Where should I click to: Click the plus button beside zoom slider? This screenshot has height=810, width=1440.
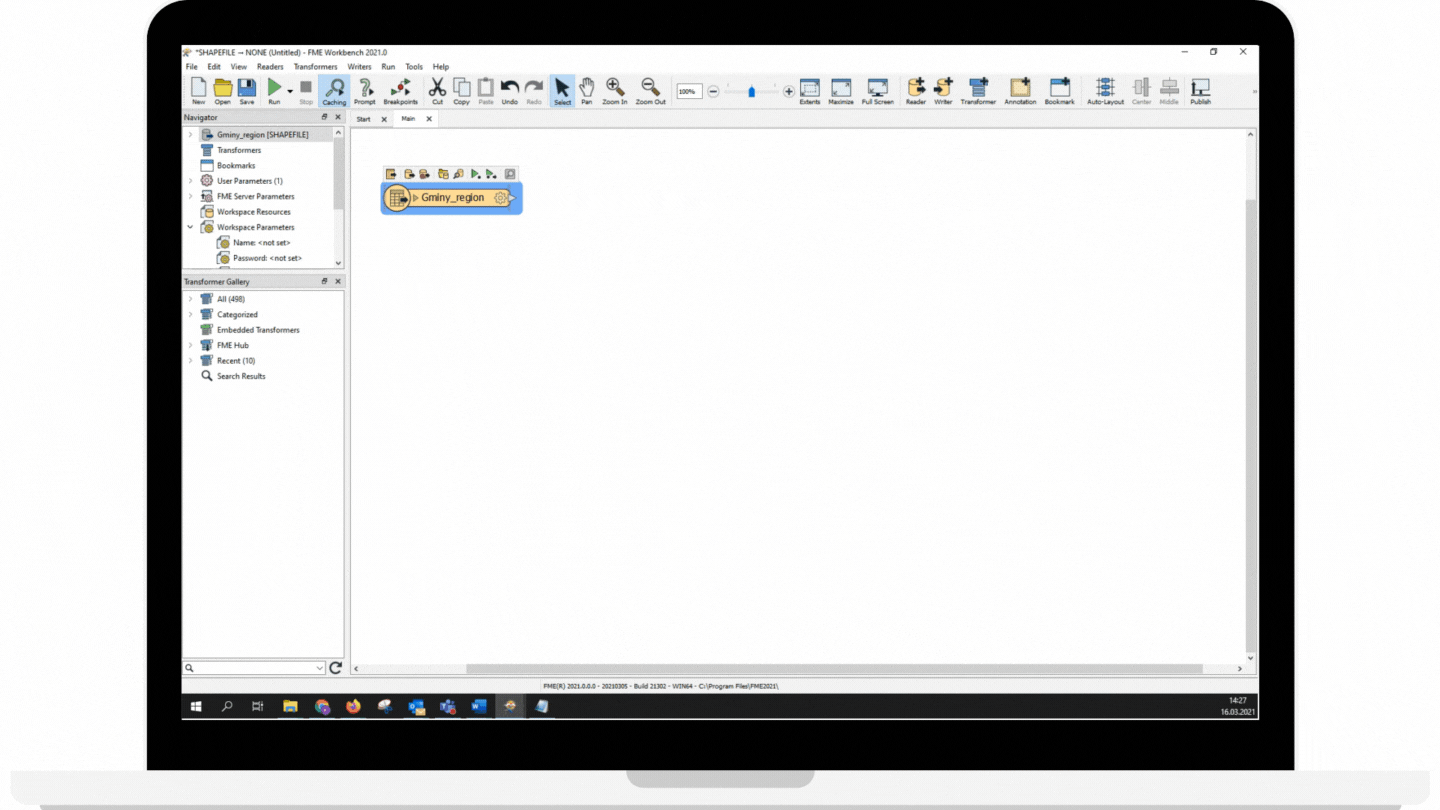(788, 91)
